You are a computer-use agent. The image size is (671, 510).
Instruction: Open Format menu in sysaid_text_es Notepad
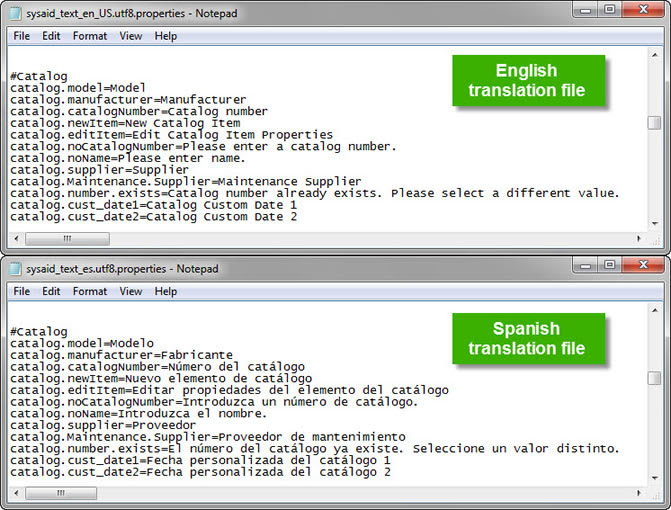point(89,291)
